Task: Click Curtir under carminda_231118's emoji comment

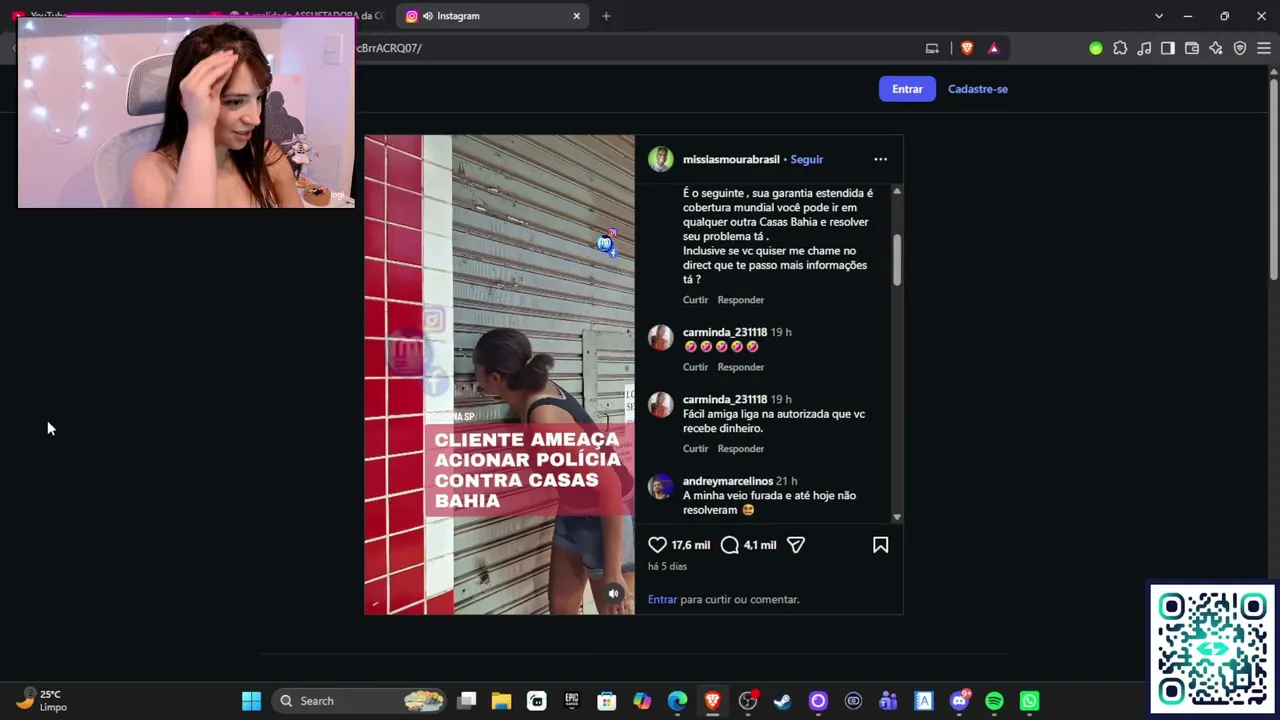Action: tap(695, 367)
